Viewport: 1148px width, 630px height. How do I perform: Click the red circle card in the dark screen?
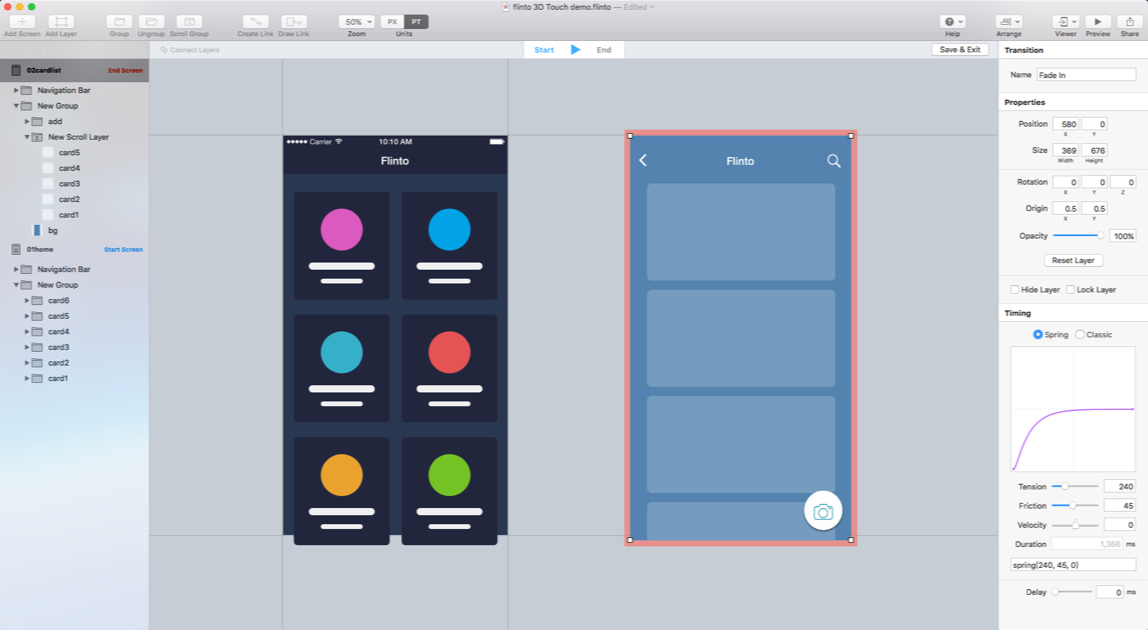(x=450, y=368)
